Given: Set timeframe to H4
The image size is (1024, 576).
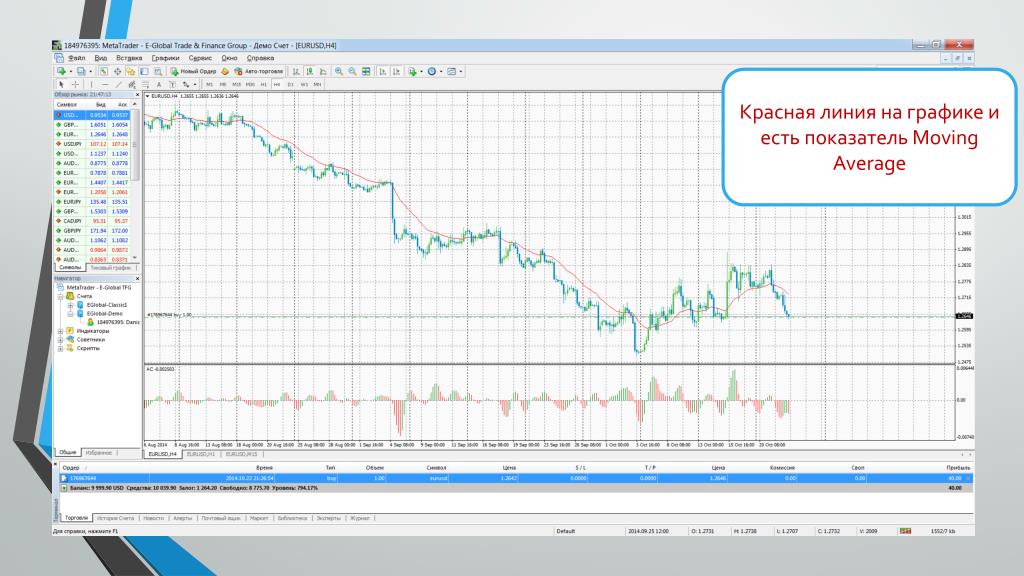Looking at the screenshot, I should point(277,84).
